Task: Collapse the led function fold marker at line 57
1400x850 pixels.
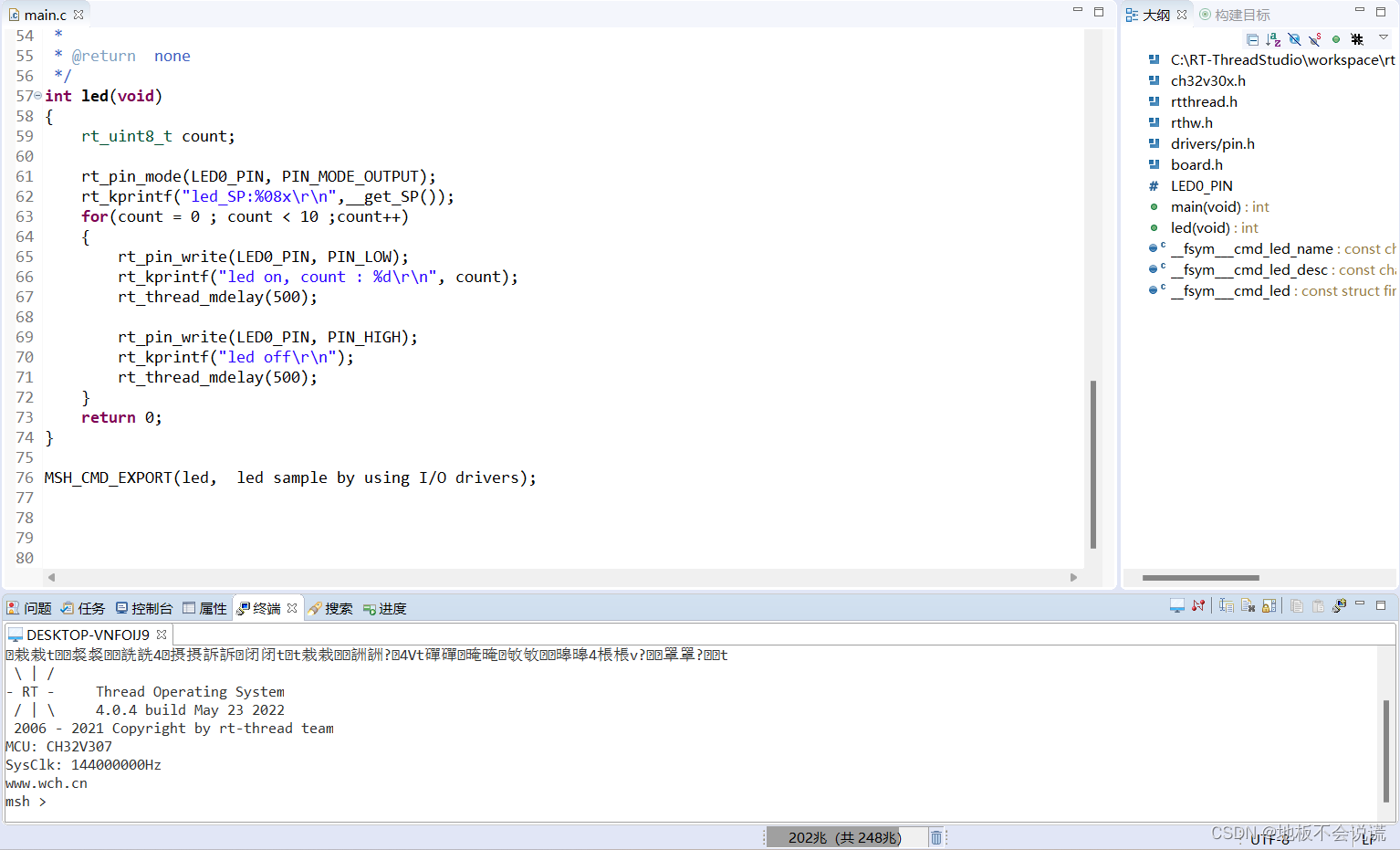Action: (37, 96)
